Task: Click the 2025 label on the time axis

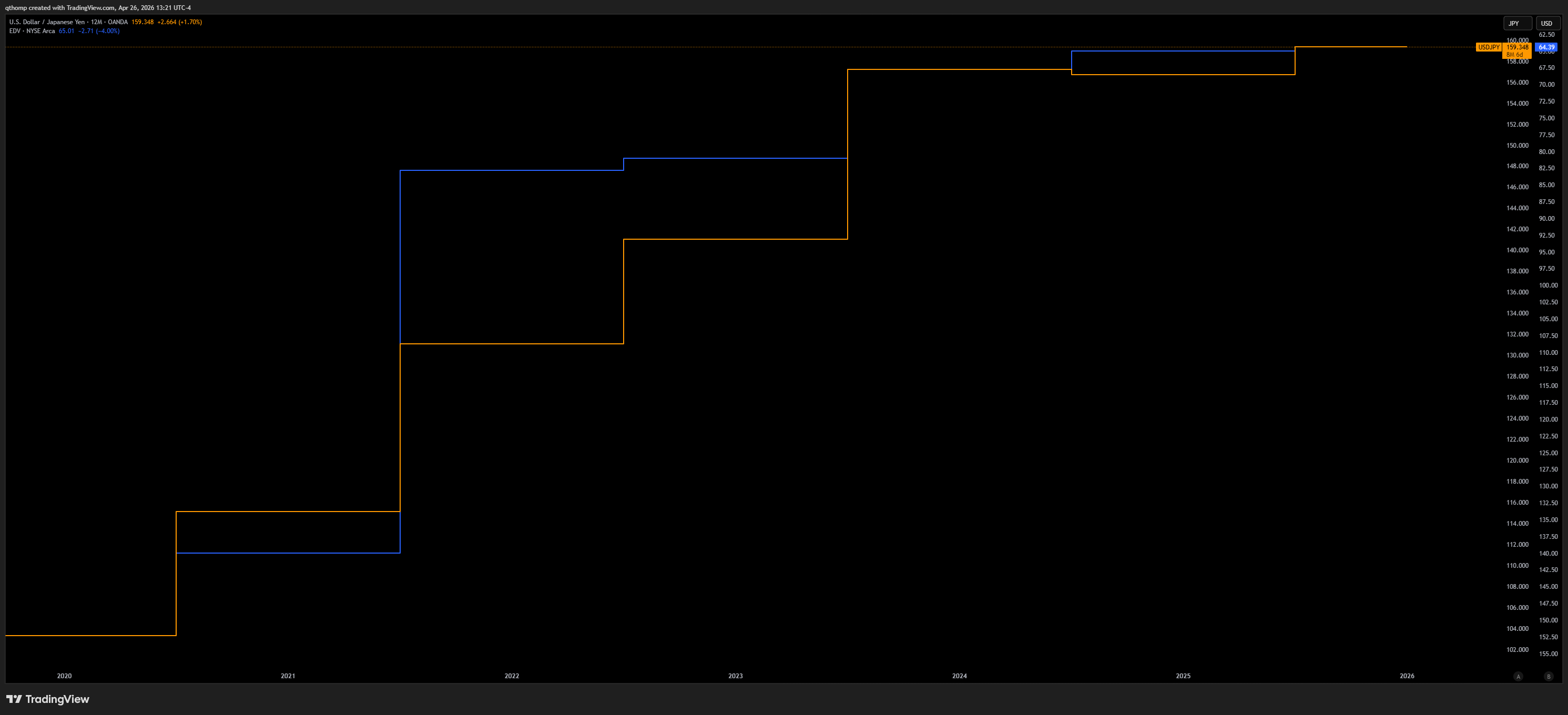Action: [1183, 676]
